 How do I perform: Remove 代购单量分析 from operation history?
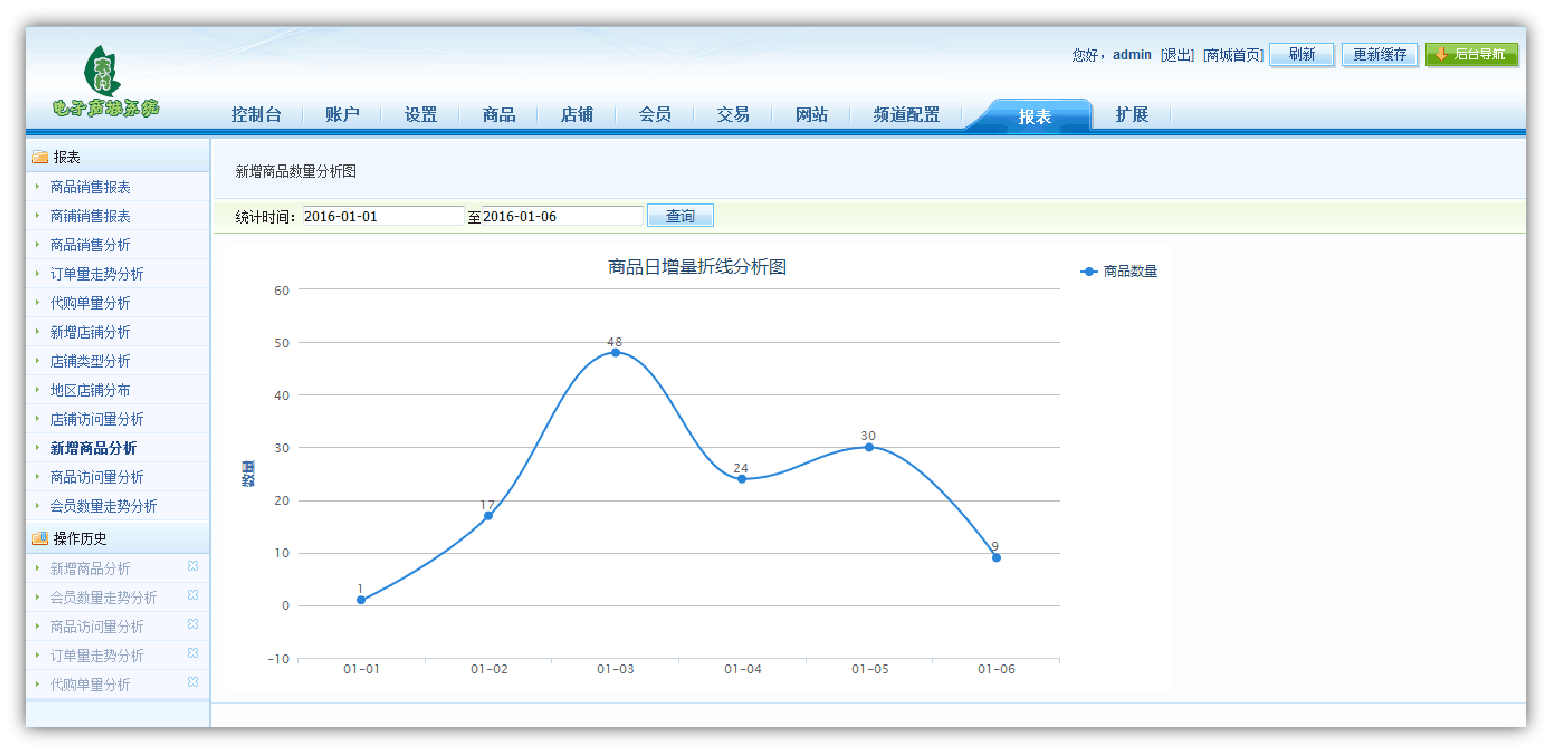[193, 683]
